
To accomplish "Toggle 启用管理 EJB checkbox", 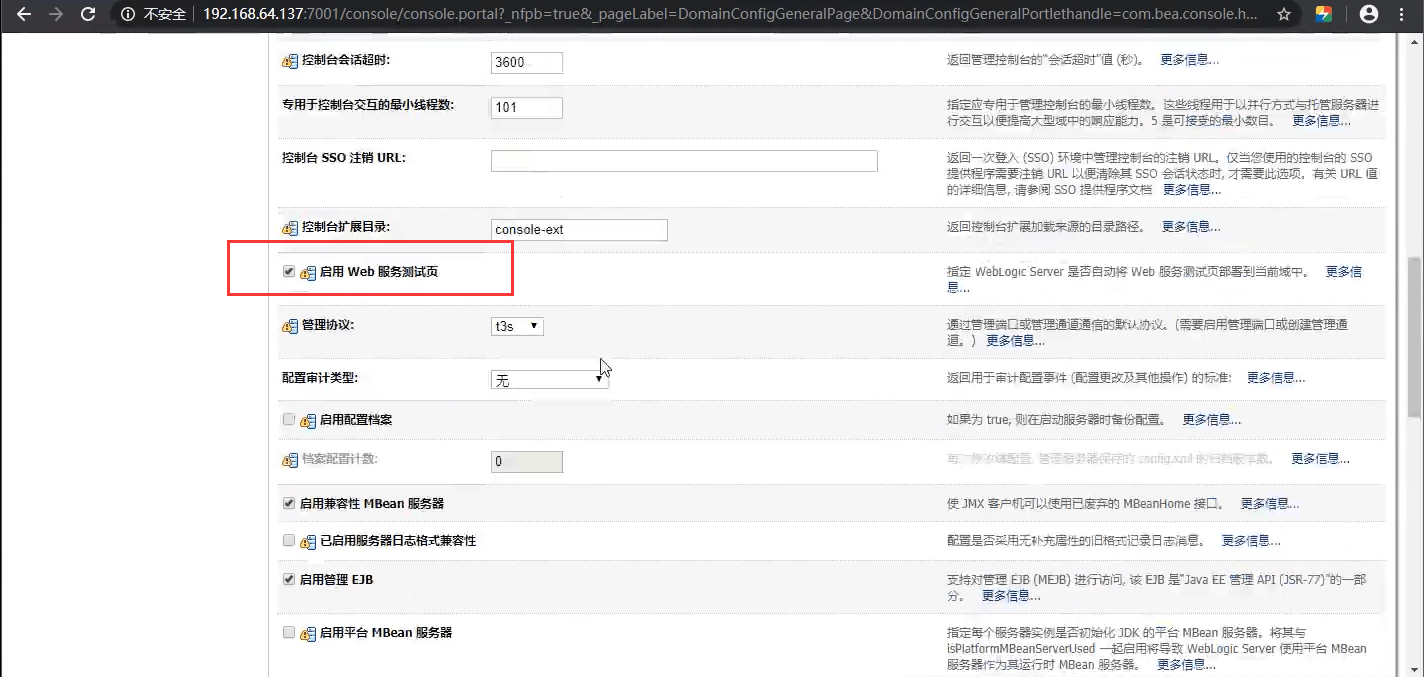I will pos(289,579).
